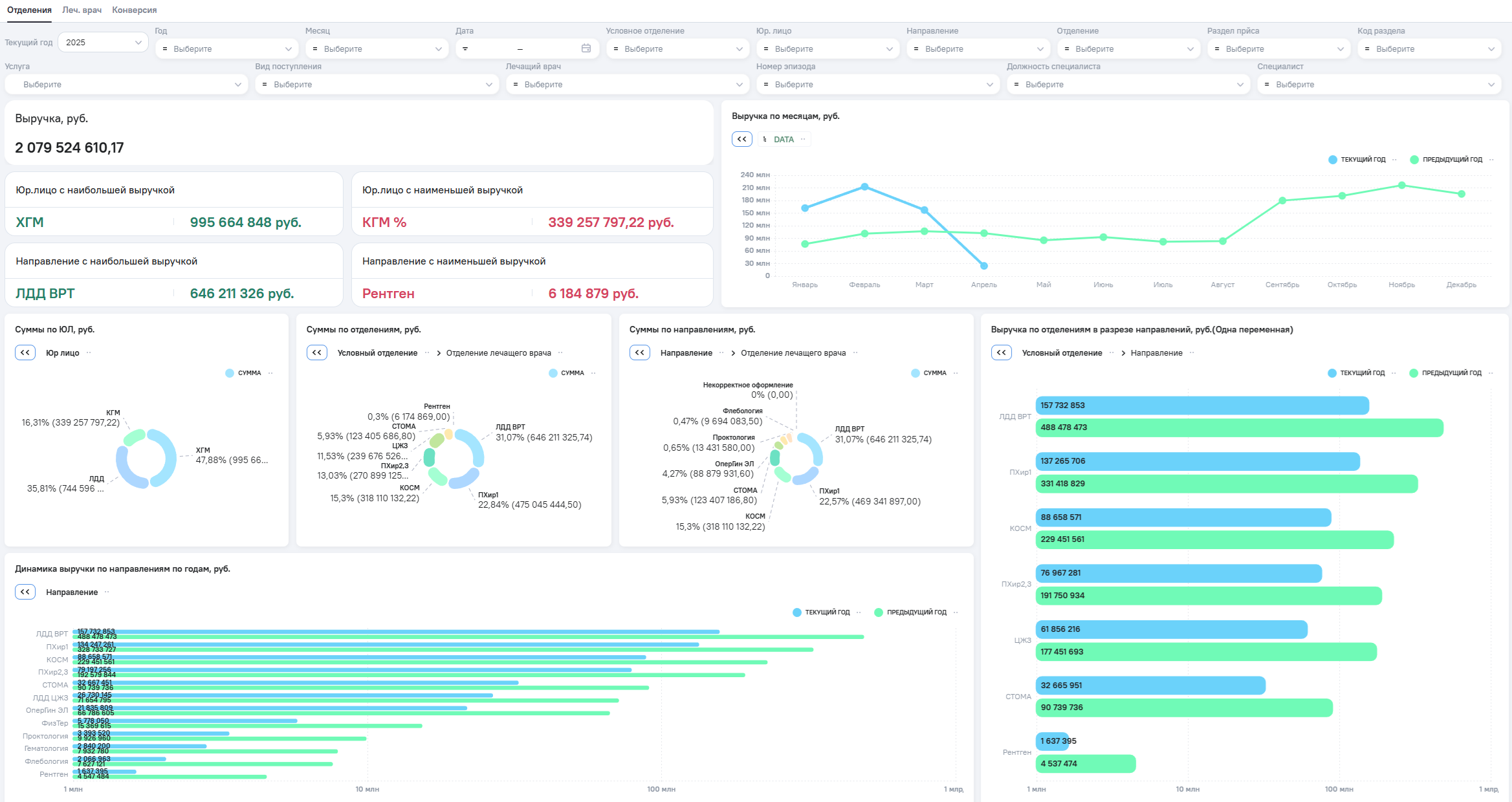1512x802 pixels.
Task: Click green ПРЕДЫДУЩИЙ ГОД swatch in Динамика выручки
Action: coord(878,612)
